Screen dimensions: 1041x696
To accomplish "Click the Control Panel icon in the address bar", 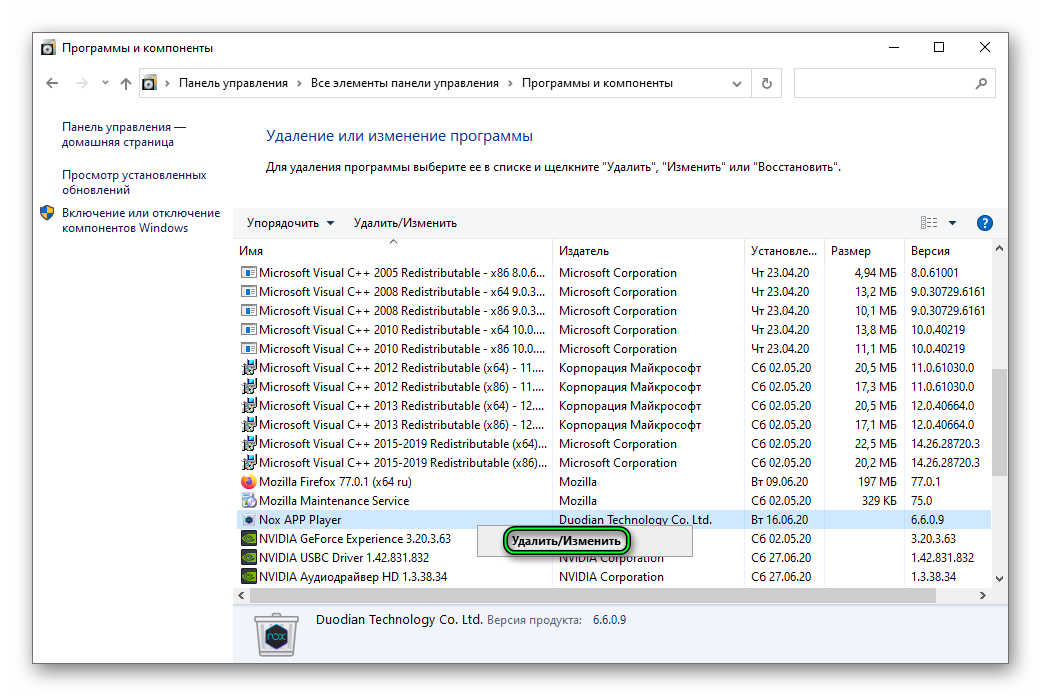I will [x=149, y=83].
